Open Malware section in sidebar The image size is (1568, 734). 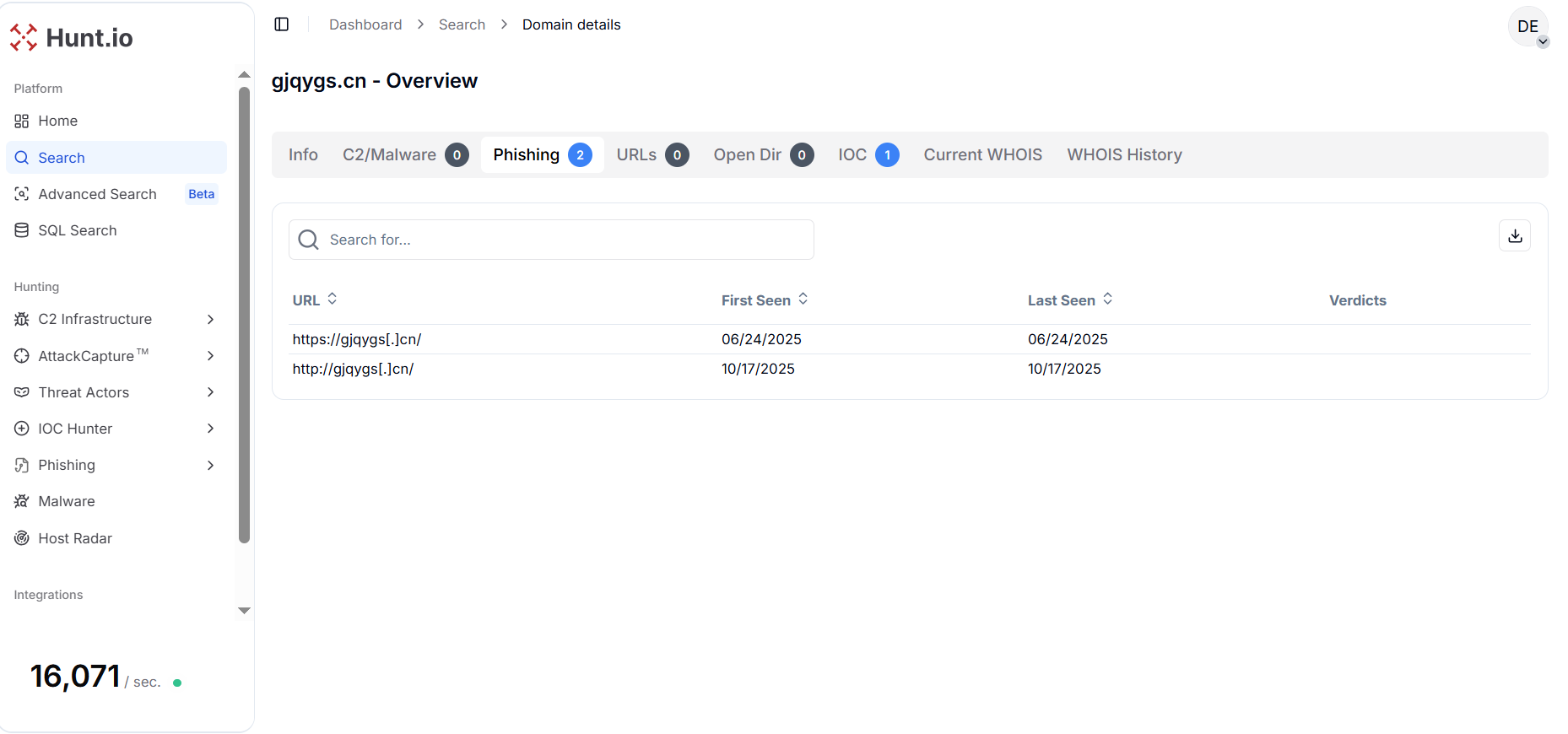tap(66, 501)
